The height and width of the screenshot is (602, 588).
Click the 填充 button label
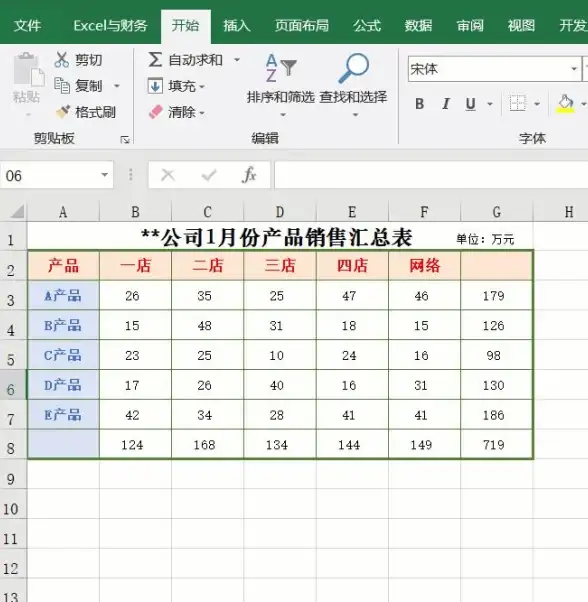(182, 86)
